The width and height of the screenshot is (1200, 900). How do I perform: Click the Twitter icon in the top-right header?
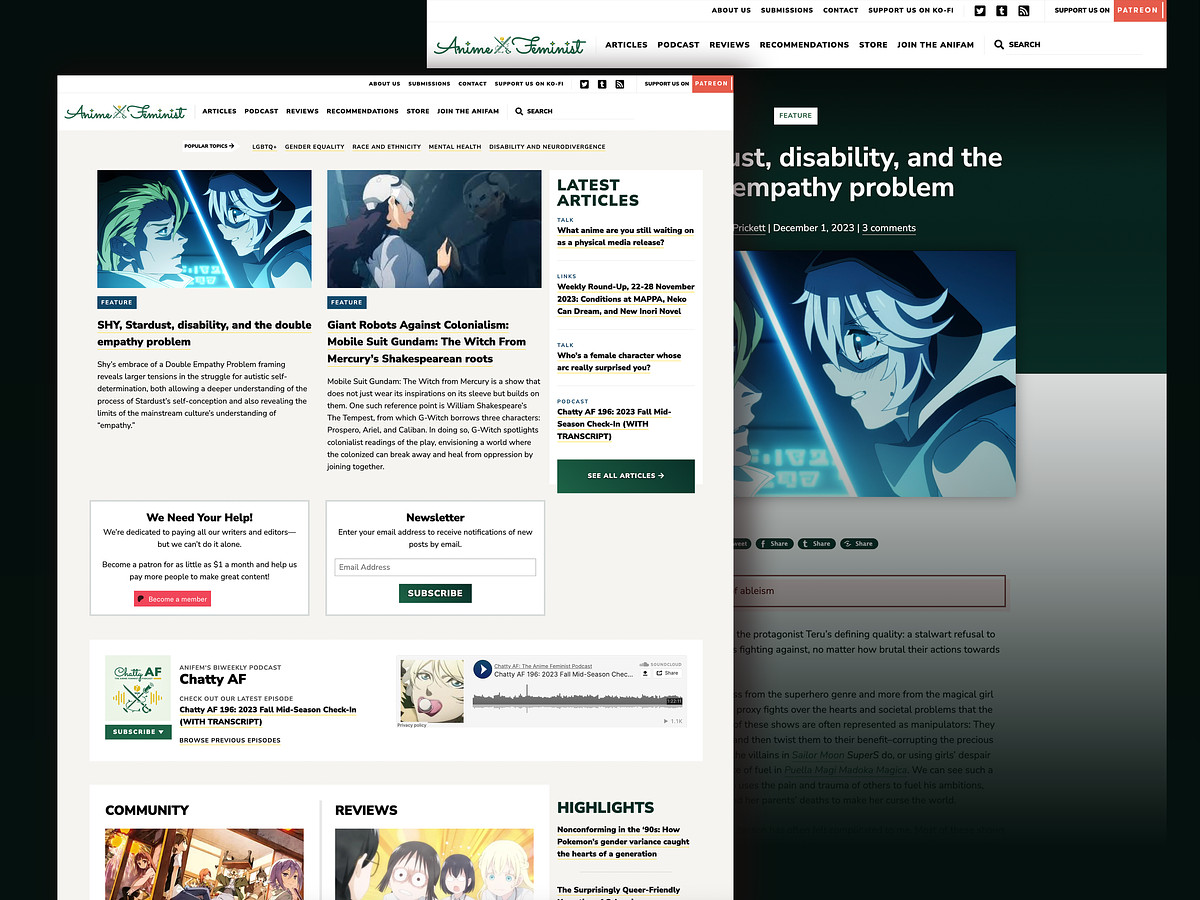tap(979, 10)
